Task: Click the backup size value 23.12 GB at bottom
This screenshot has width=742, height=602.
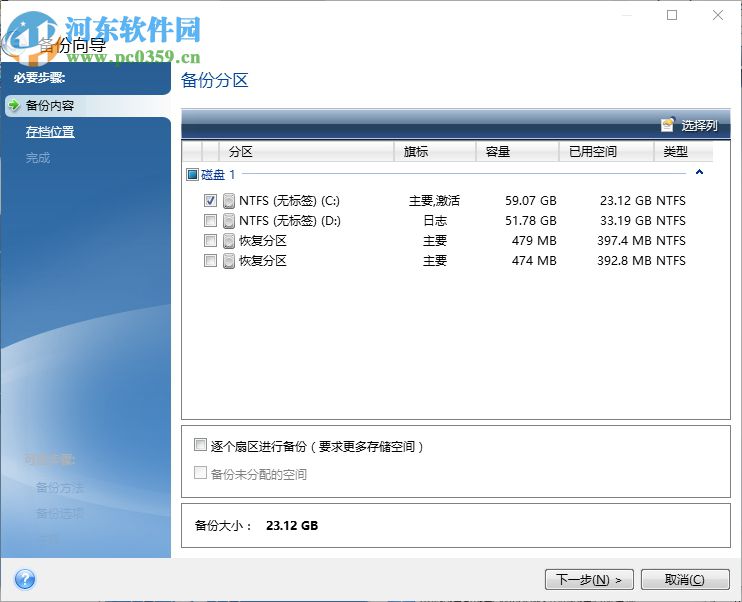Action: (x=292, y=525)
